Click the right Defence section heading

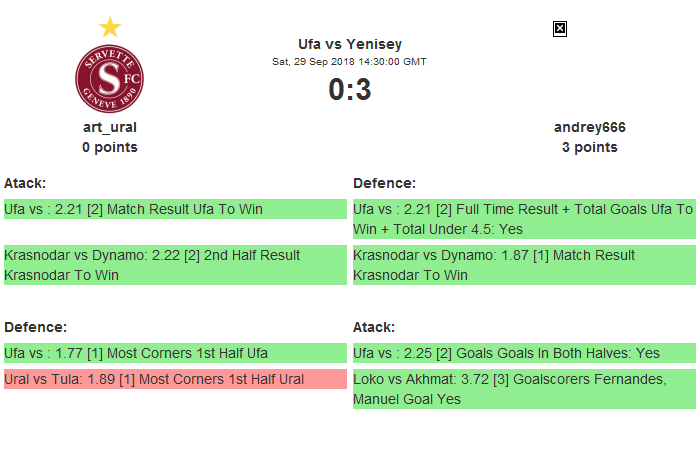[x=385, y=183]
